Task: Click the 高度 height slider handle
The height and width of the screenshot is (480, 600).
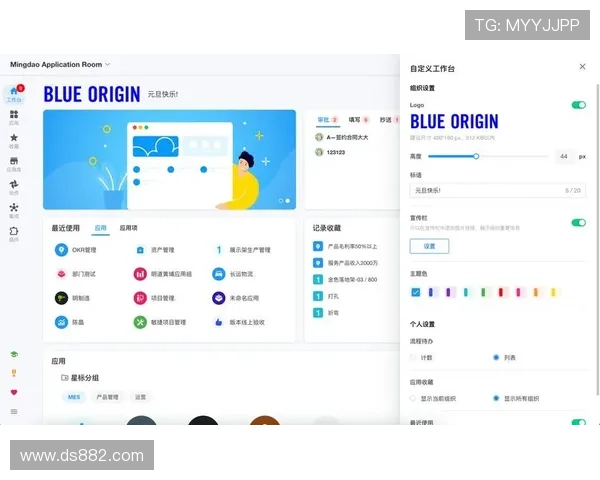Action: [476, 156]
